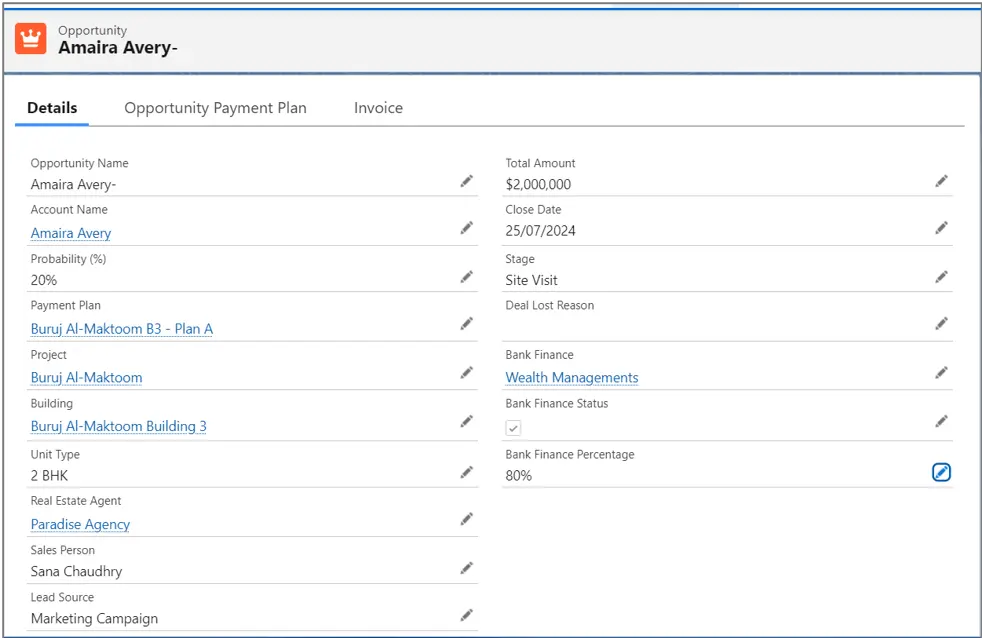Click the $2,000,000 total amount value

click(538, 184)
